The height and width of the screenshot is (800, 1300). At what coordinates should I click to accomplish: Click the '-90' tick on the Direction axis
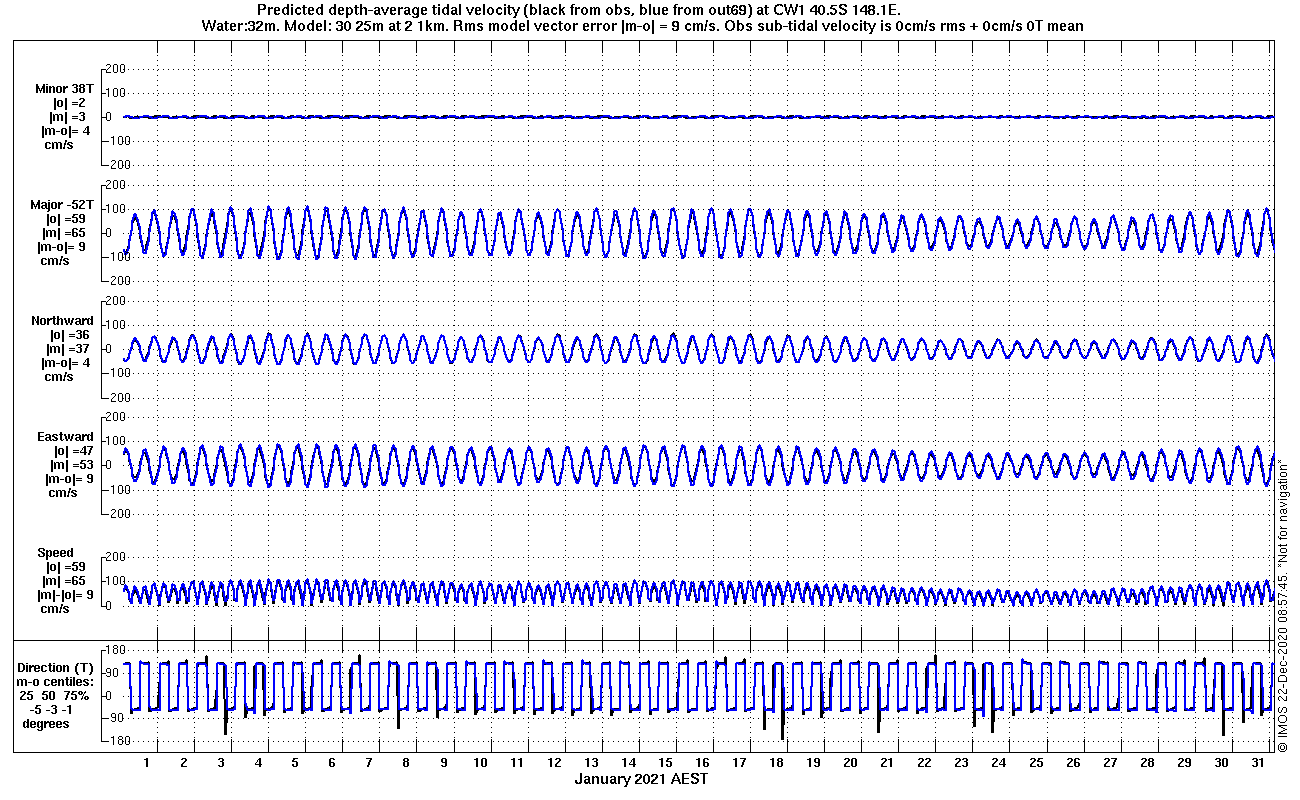(115, 718)
